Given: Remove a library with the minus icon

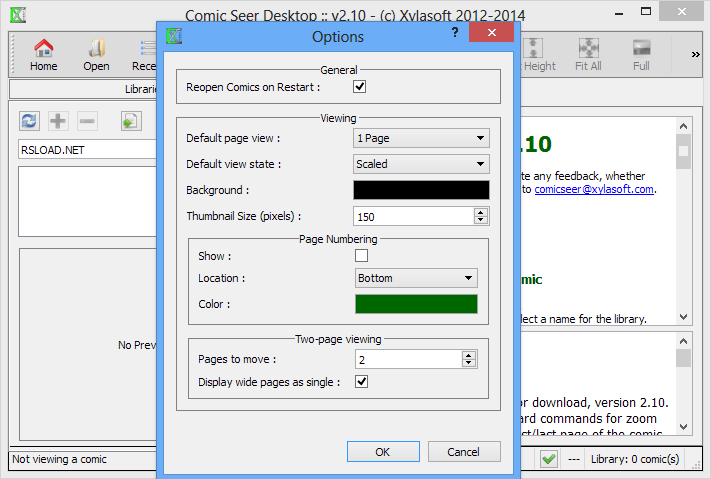Looking at the screenshot, I should pos(87,121).
